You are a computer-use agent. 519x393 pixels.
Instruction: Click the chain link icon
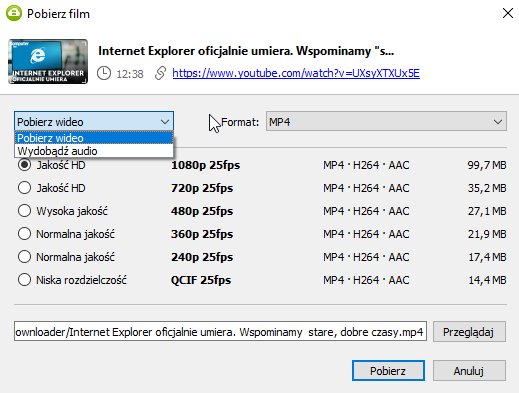pyautogui.click(x=160, y=73)
